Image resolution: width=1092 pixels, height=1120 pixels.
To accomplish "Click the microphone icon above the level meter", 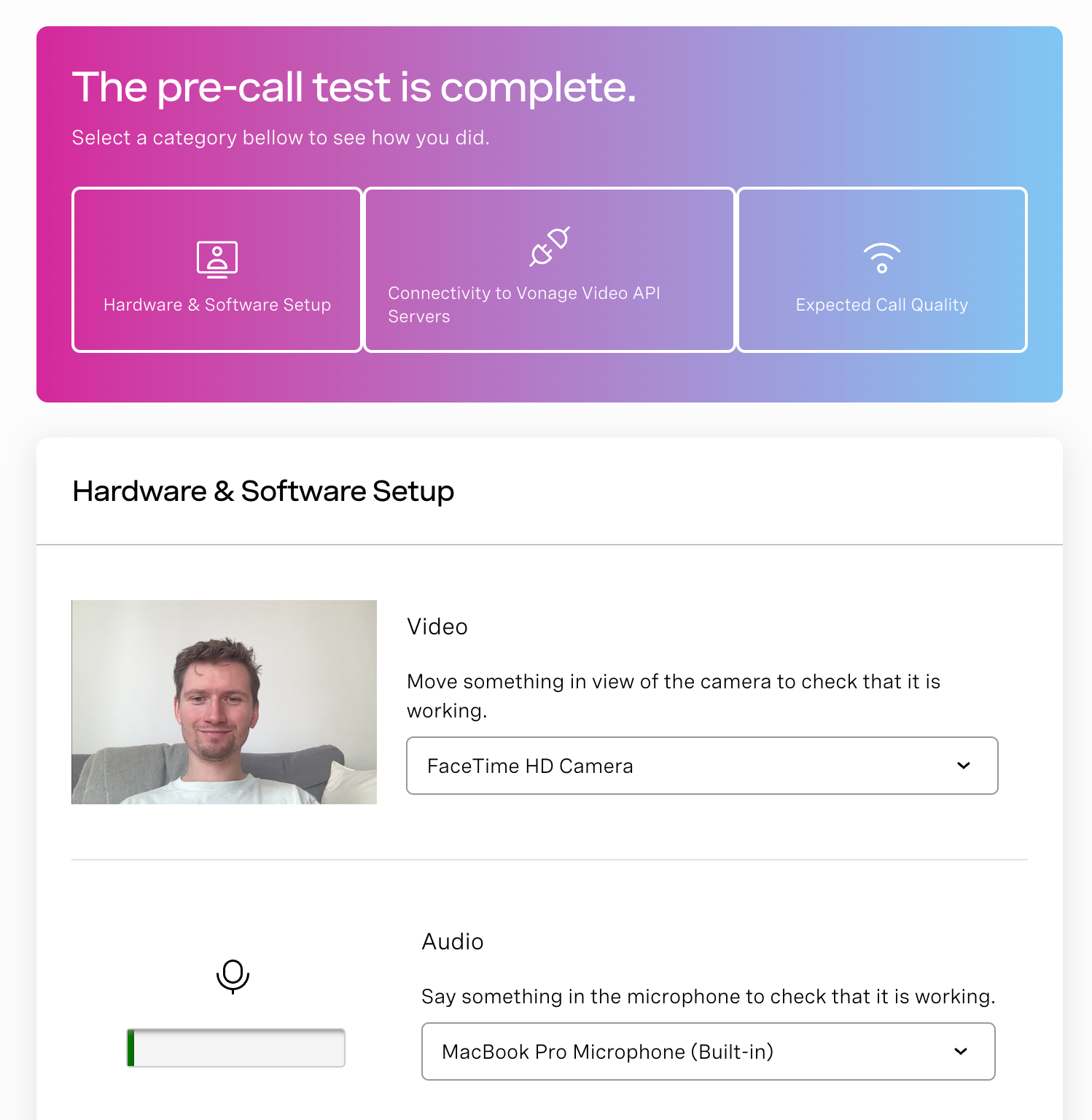I will 233,977.
